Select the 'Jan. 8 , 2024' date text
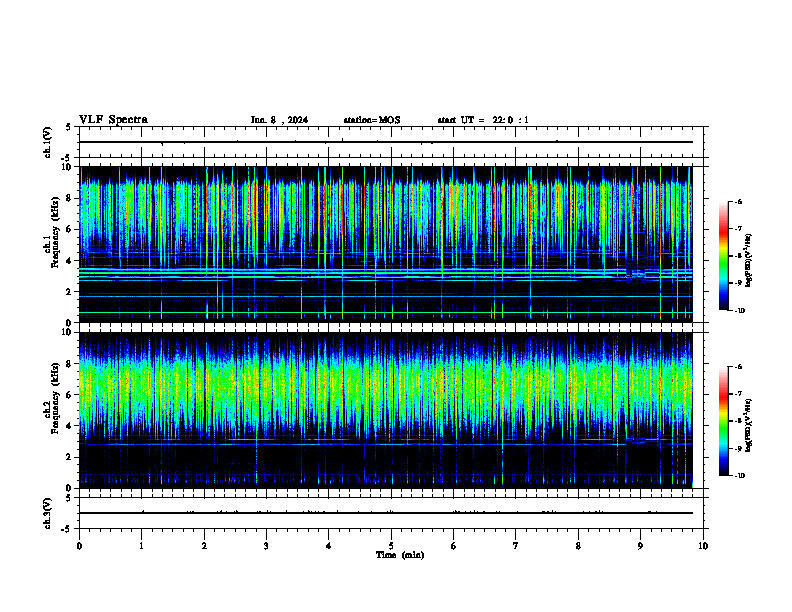 point(279,120)
